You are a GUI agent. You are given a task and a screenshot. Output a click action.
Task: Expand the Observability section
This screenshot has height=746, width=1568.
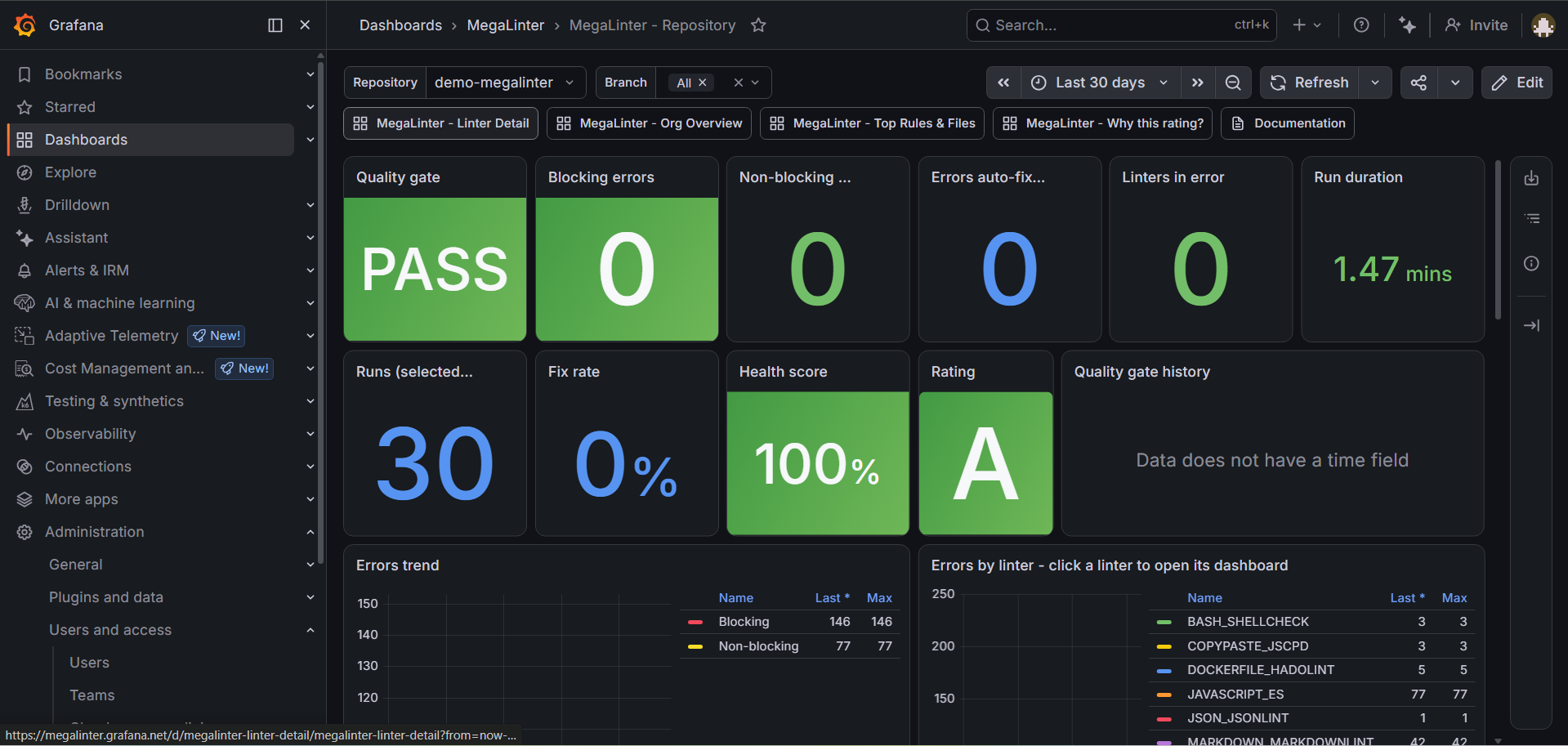pos(310,434)
